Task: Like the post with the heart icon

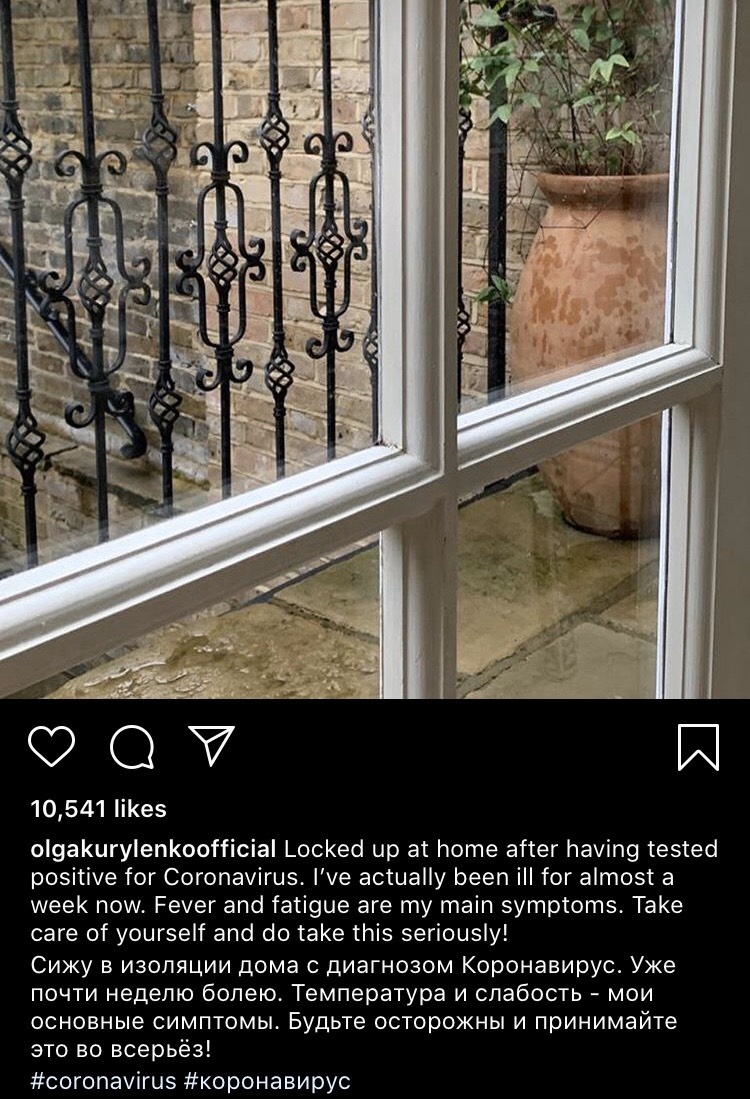Action: (x=51, y=746)
